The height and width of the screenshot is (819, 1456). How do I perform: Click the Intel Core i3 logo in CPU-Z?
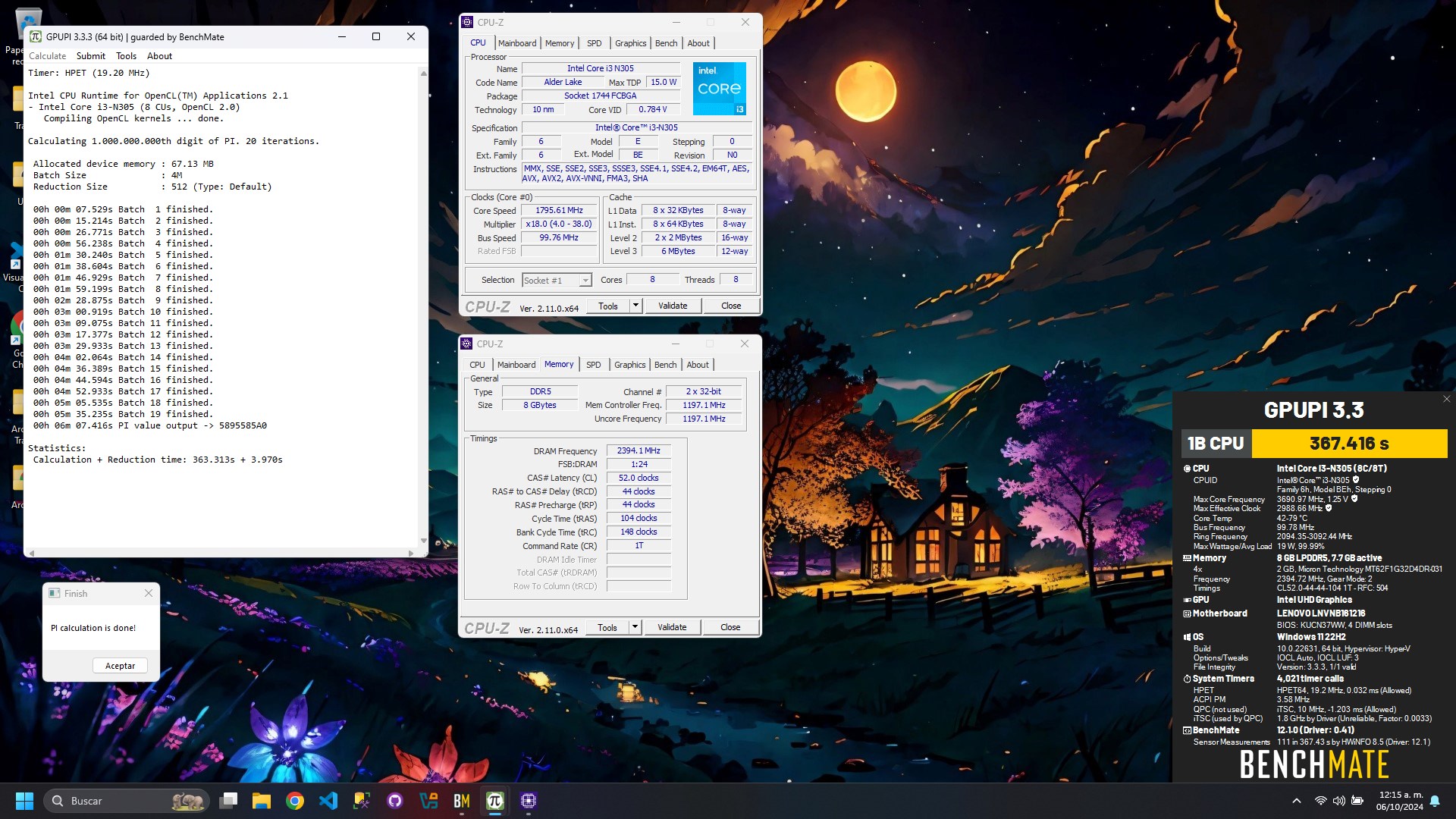tap(720, 89)
